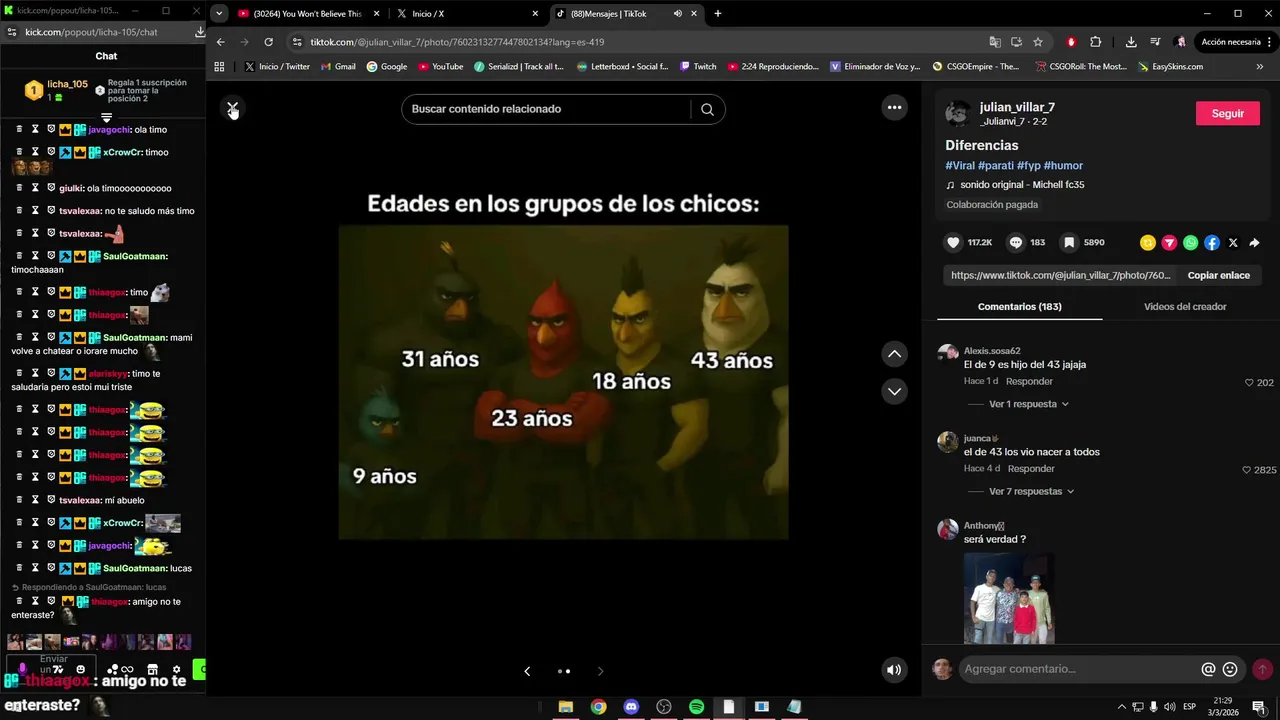The image size is (1280, 720).
Task: Close the TikTok photo viewer
Action: [232, 108]
